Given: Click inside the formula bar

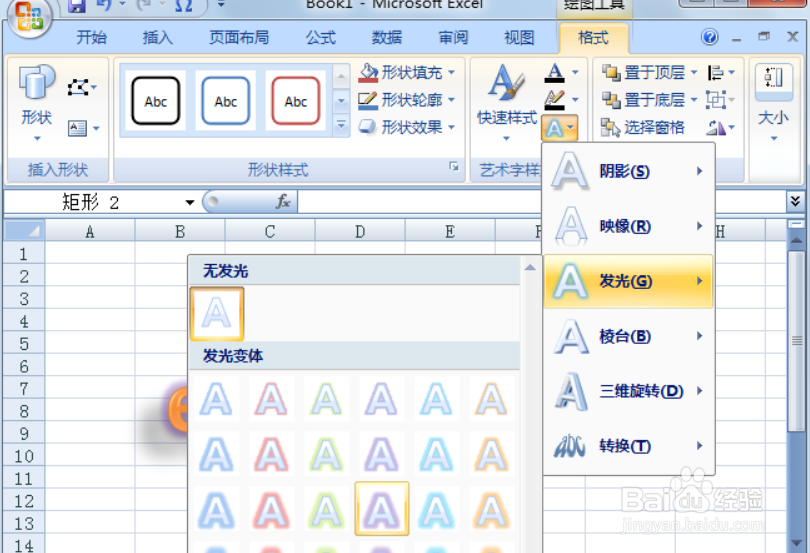Looking at the screenshot, I should click(x=540, y=202).
